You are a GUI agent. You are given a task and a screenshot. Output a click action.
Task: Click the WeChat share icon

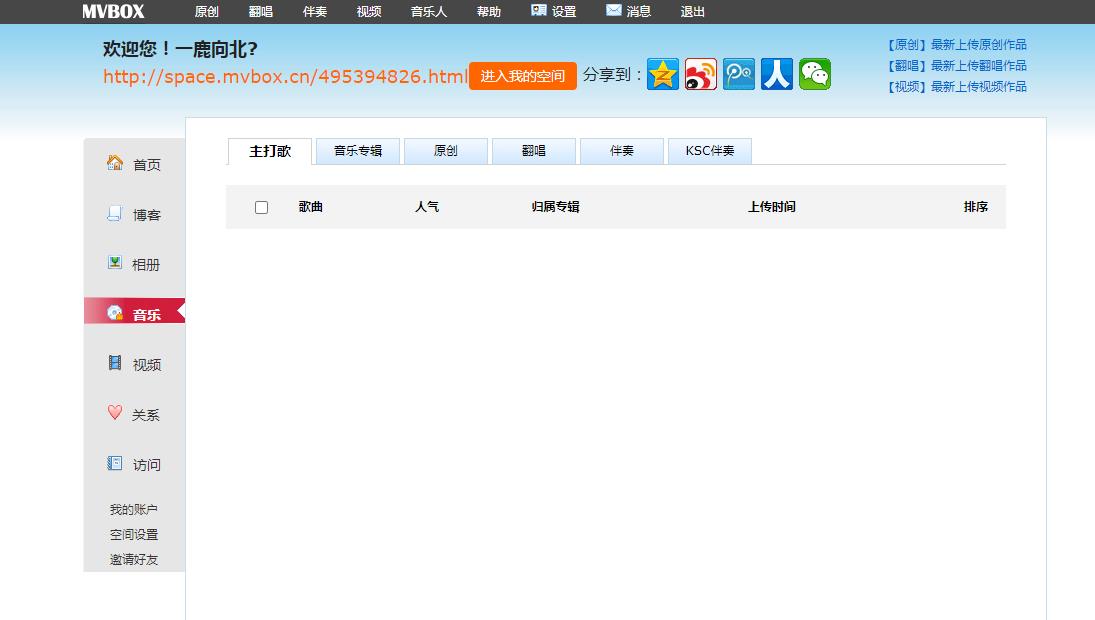pyautogui.click(x=815, y=74)
